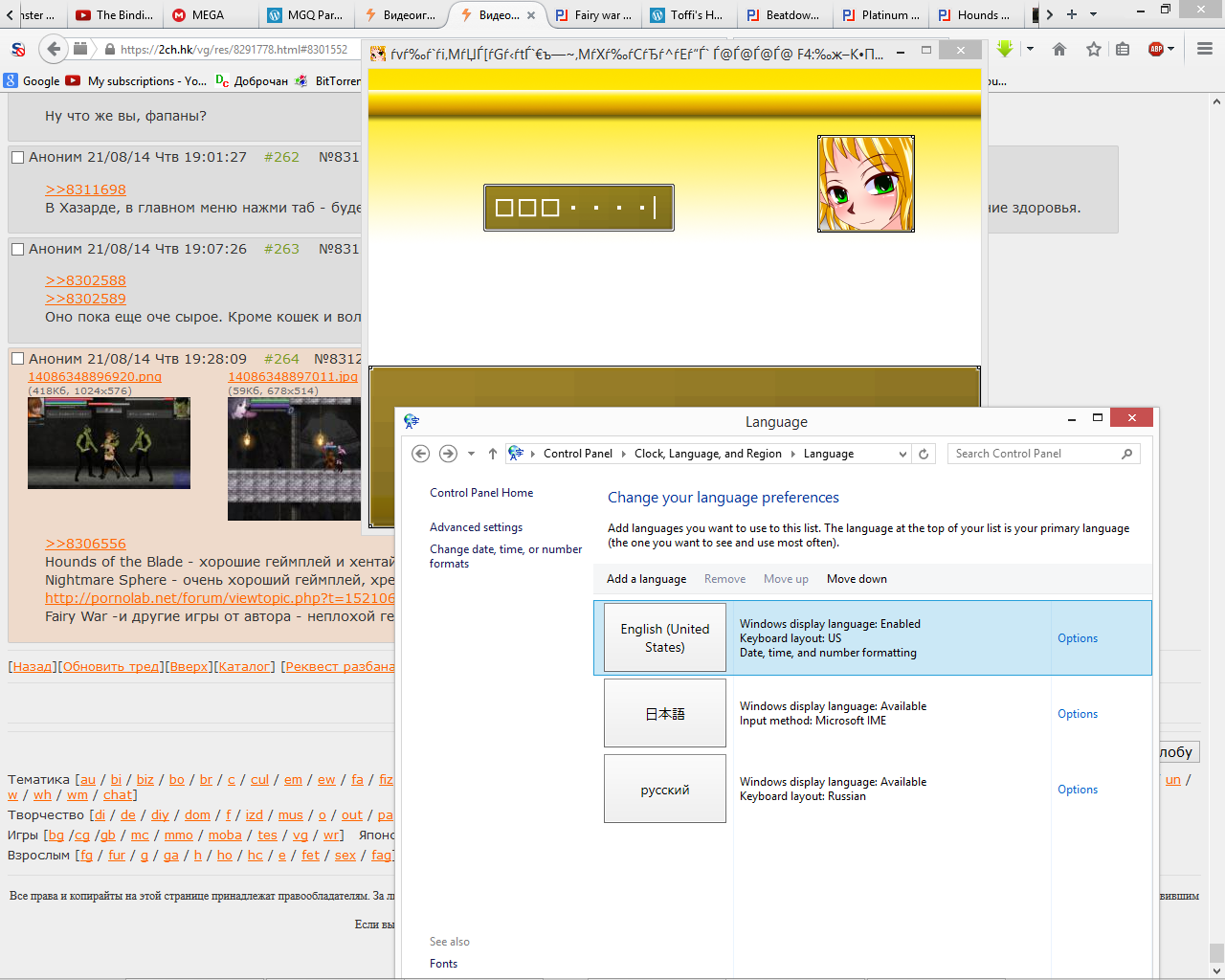This screenshot has width=1225, height=980.
Task: Open reply link >>8306556
Action: coord(85,544)
